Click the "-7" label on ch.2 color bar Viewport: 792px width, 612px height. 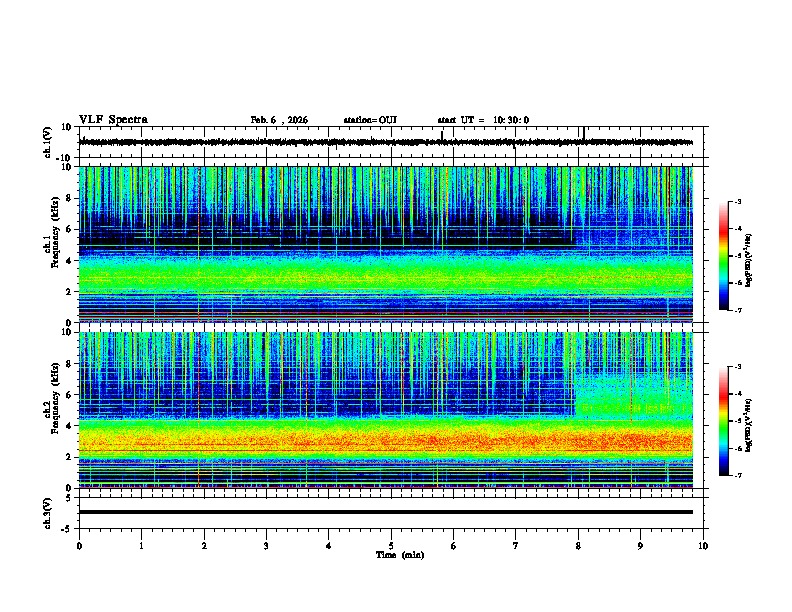[737, 475]
